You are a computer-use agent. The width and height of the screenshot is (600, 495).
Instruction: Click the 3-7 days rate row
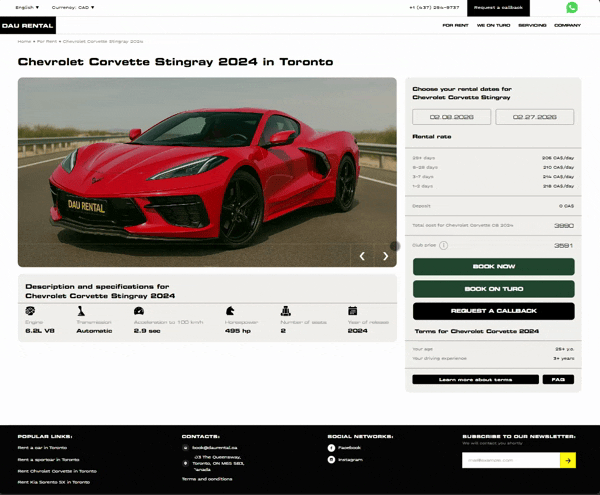[x=493, y=177]
